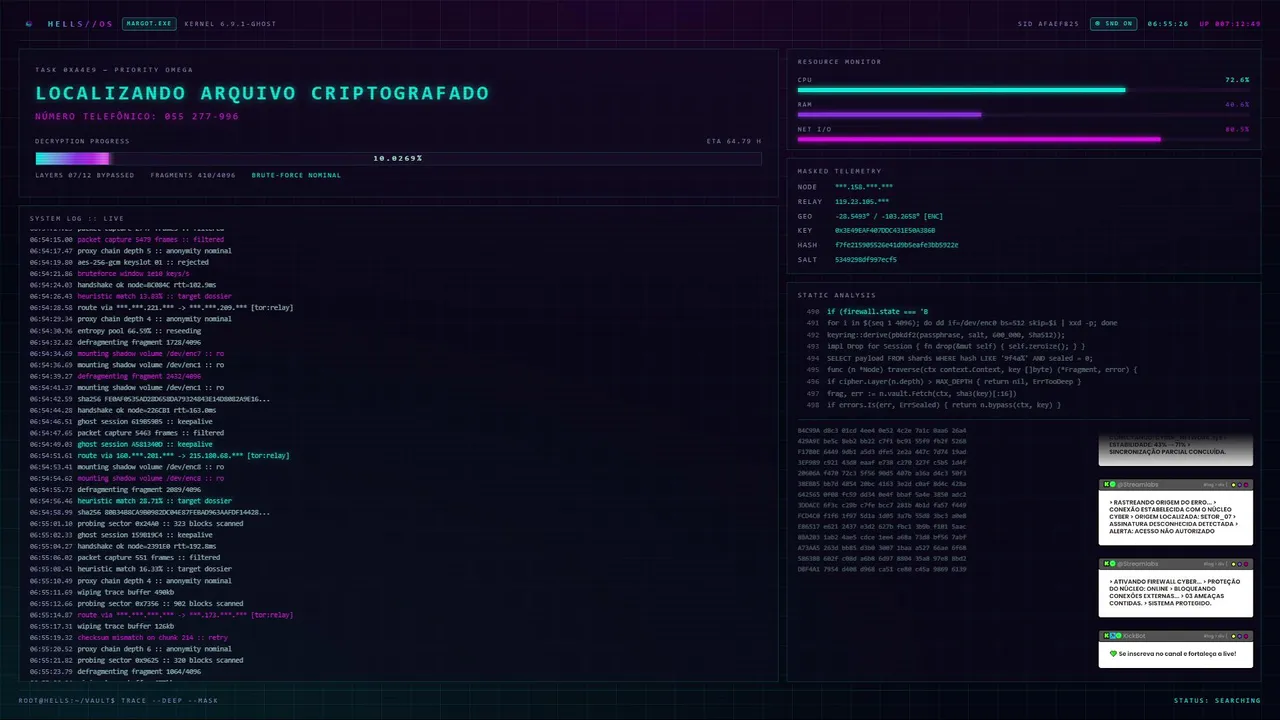This screenshot has height=720, width=1280.
Task: Click the green Kick badge on KickBot message
Action: click(x=1106, y=636)
